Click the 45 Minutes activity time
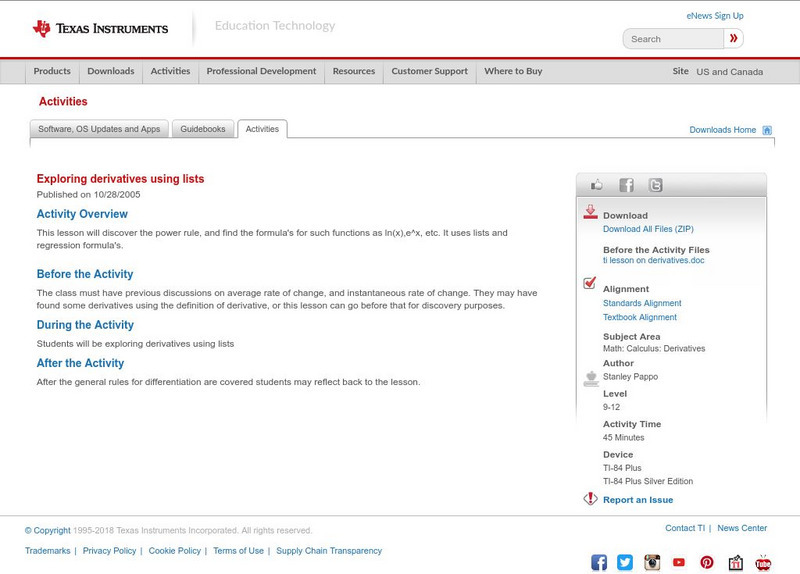The width and height of the screenshot is (800, 574). click(623, 438)
